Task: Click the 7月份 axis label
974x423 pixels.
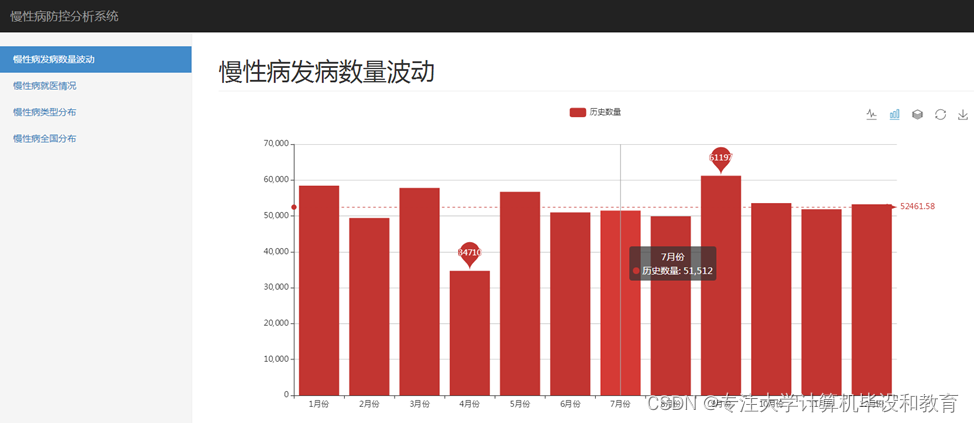Action: tap(621, 404)
